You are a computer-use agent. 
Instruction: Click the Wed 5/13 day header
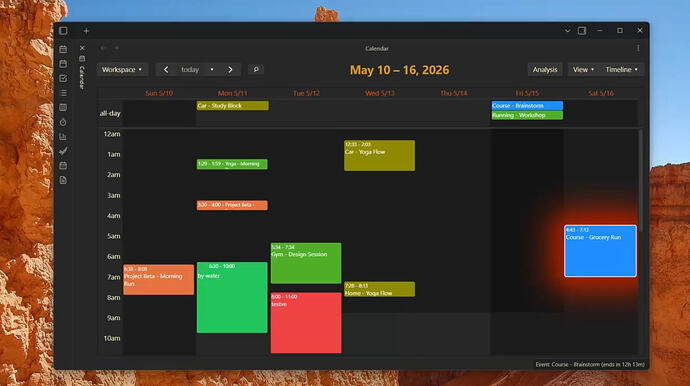(380, 93)
